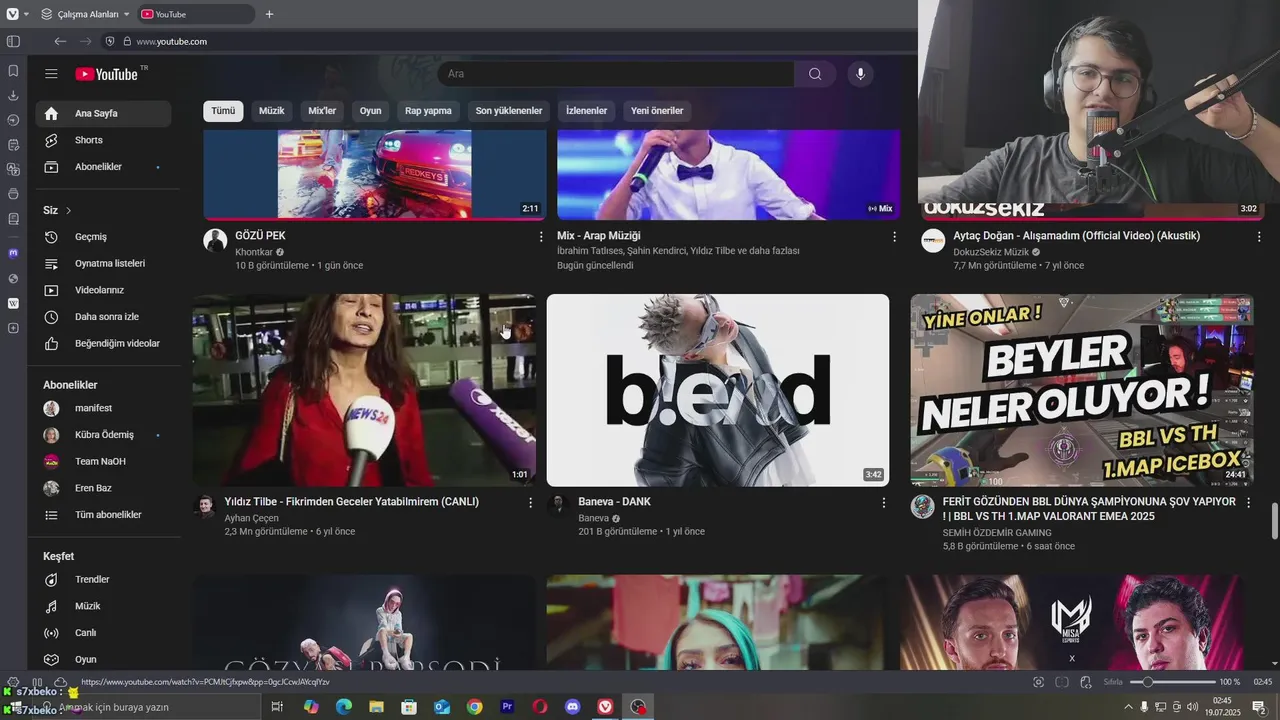
Task: Select the Yeni öneriler filter chip
Action: pyautogui.click(x=657, y=111)
